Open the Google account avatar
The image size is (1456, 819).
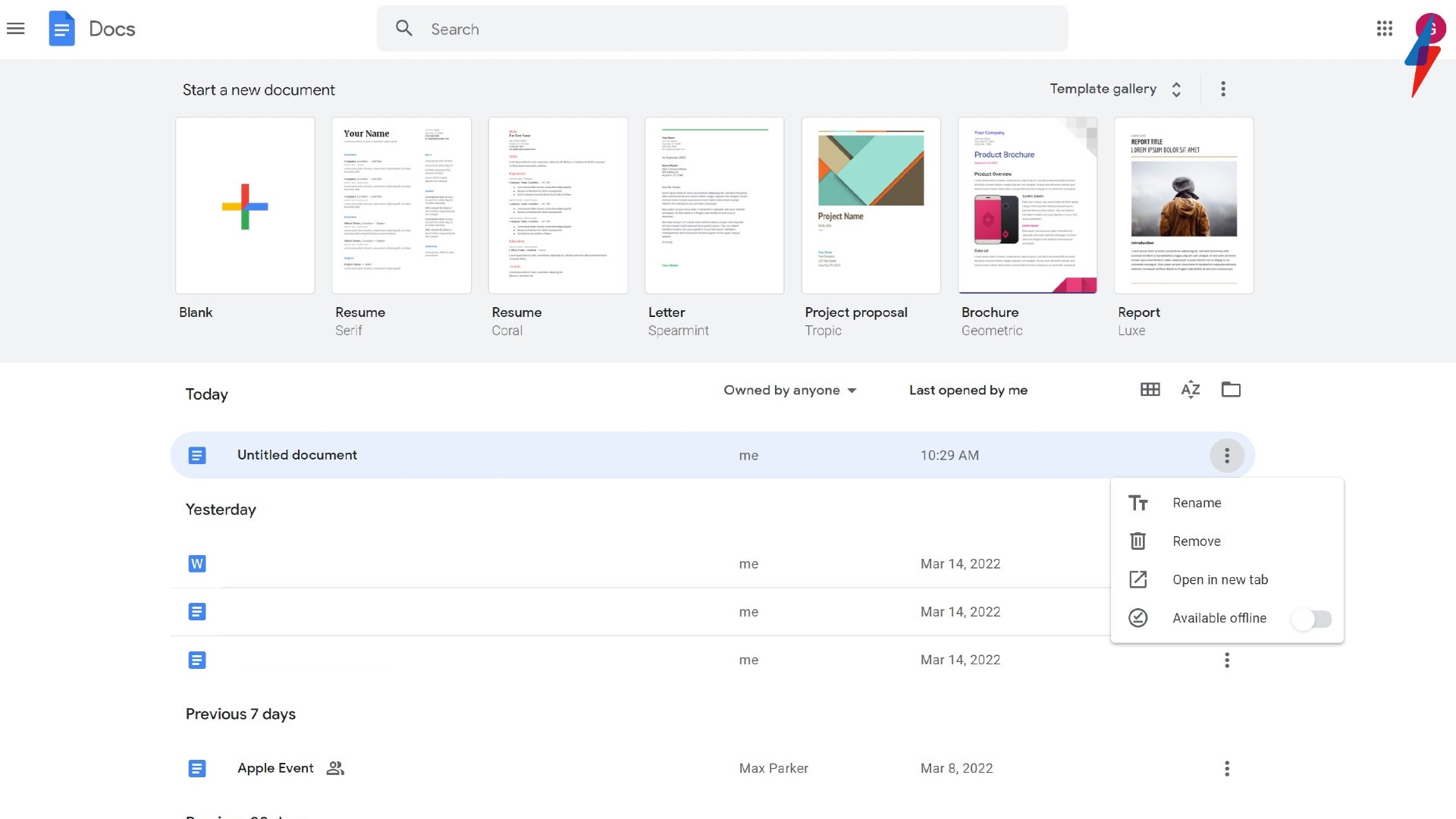[x=1430, y=29]
